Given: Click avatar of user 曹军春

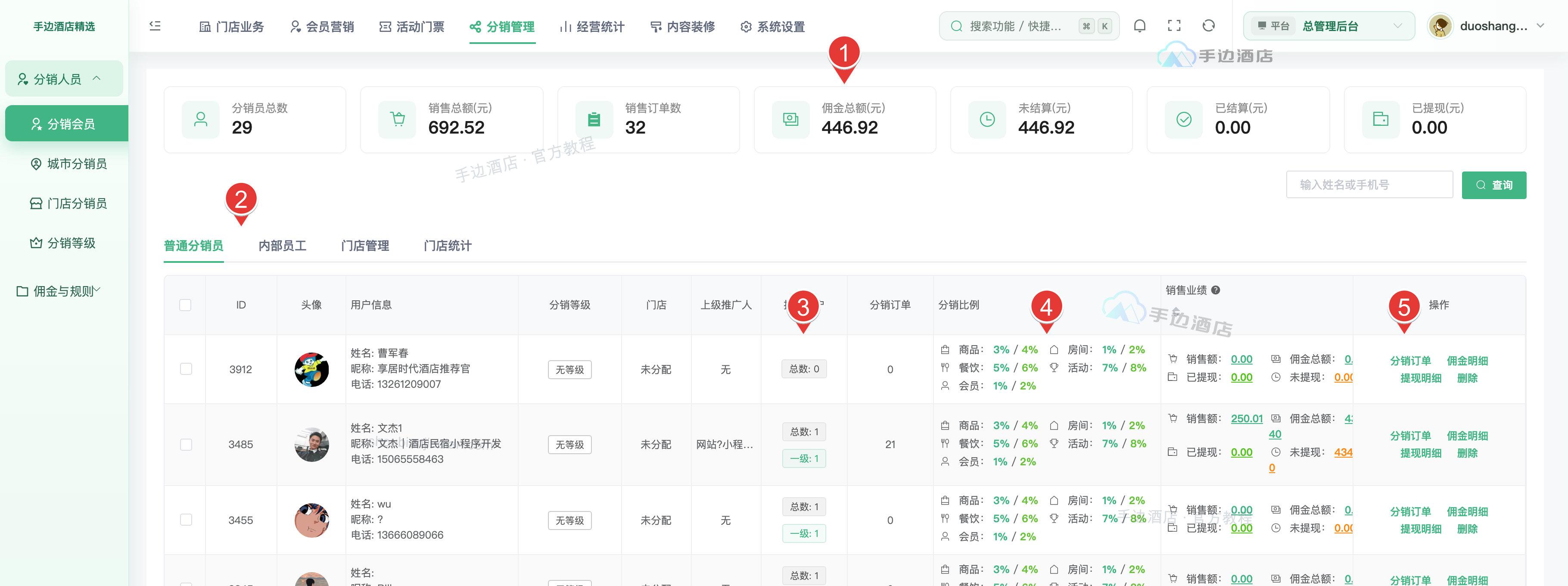Looking at the screenshot, I should [x=311, y=369].
